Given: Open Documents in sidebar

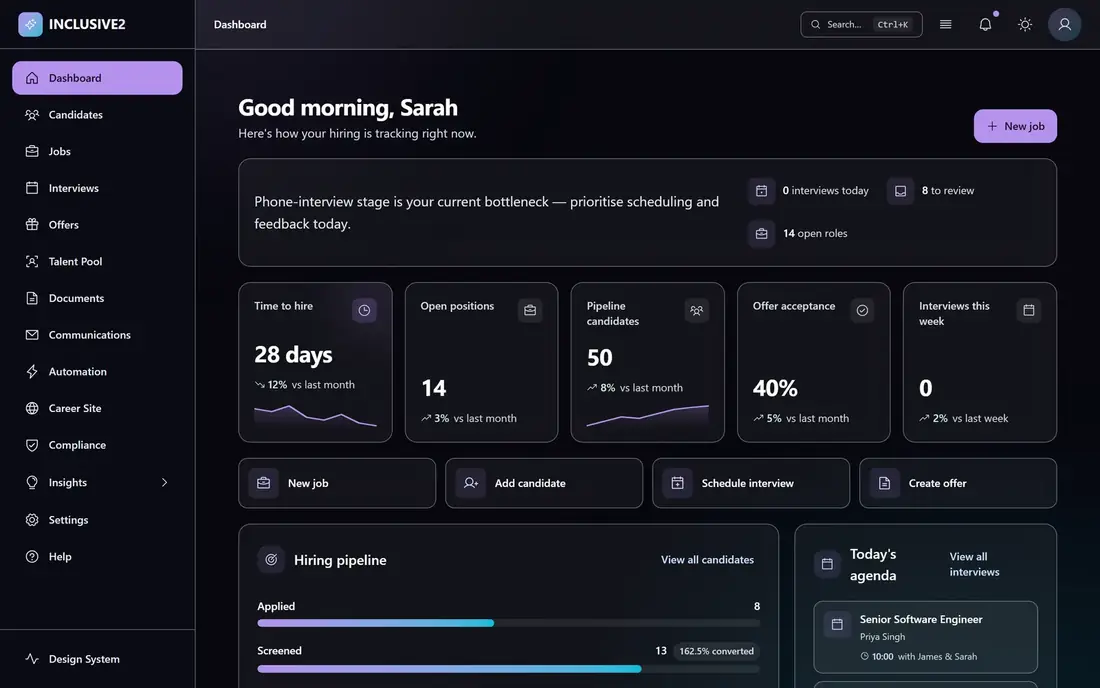Looking at the screenshot, I should [x=98, y=298].
